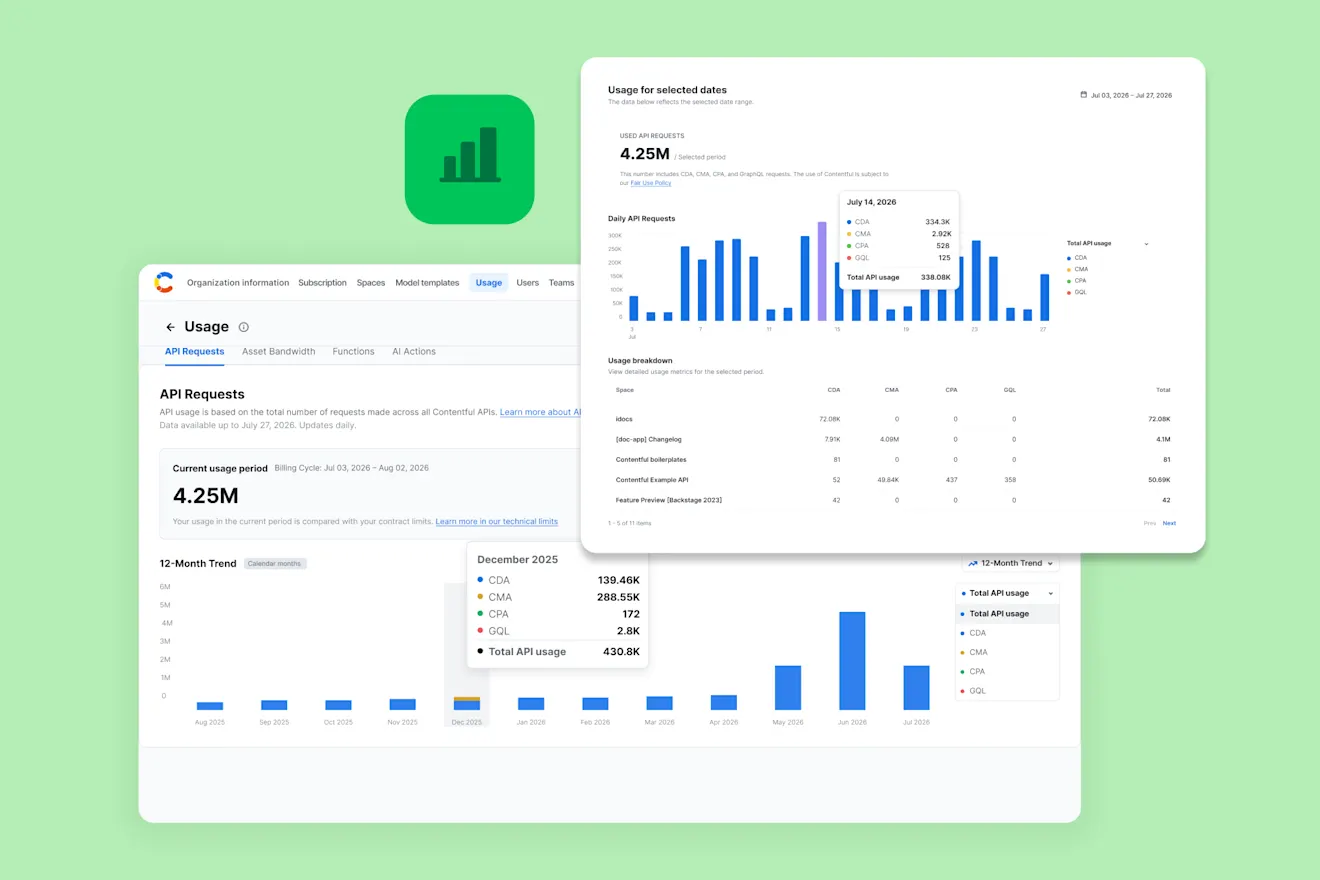Open the info icon next to Usage
The image size is (1320, 880).
click(244, 327)
